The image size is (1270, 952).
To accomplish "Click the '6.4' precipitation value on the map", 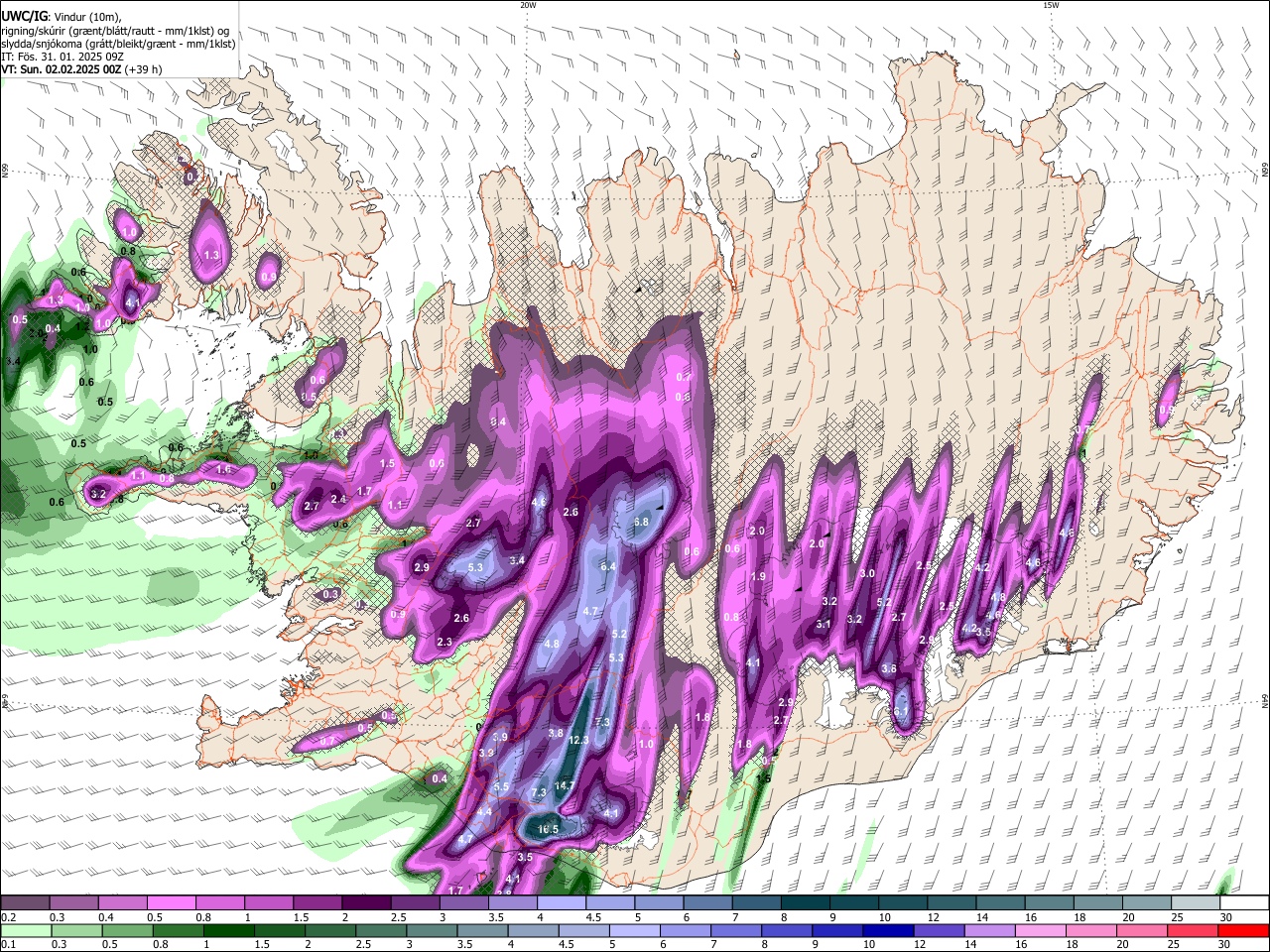I will tap(609, 566).
